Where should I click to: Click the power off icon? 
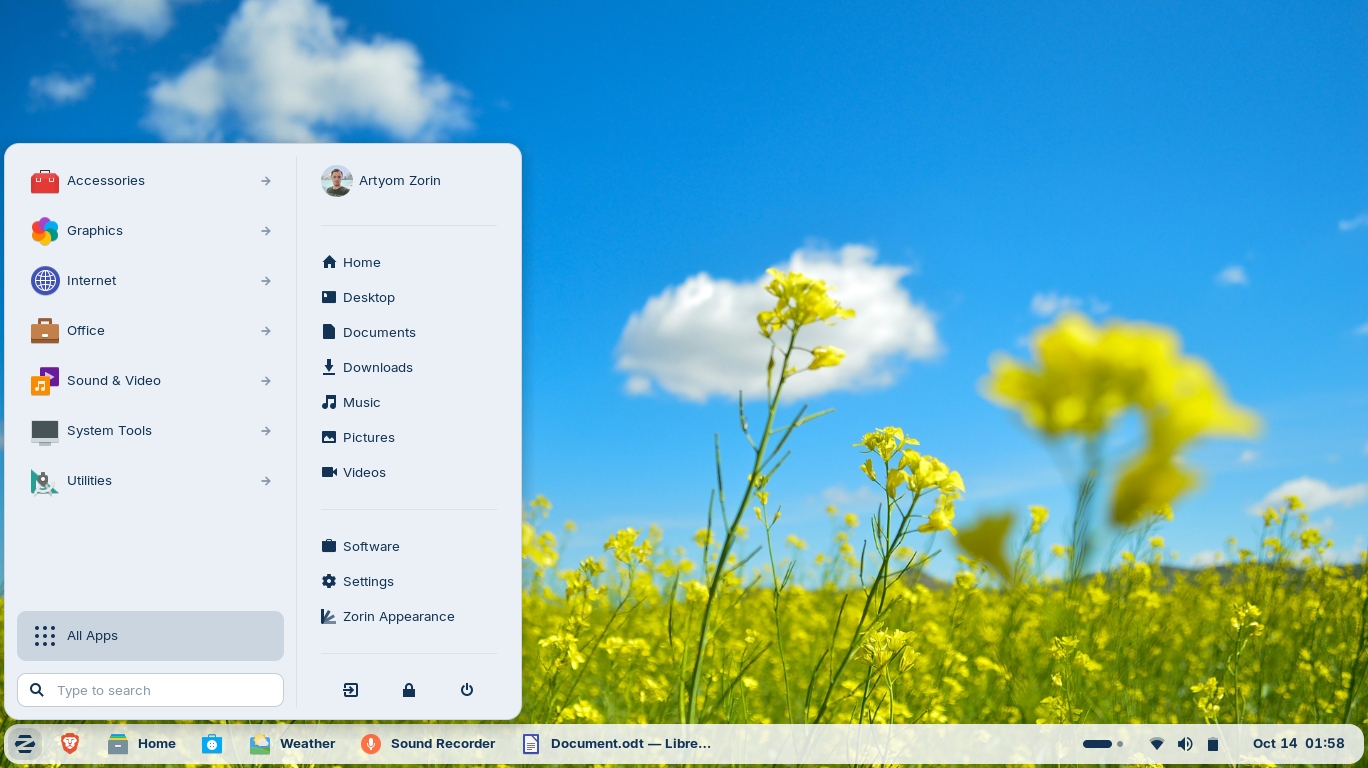coord(466,690)
